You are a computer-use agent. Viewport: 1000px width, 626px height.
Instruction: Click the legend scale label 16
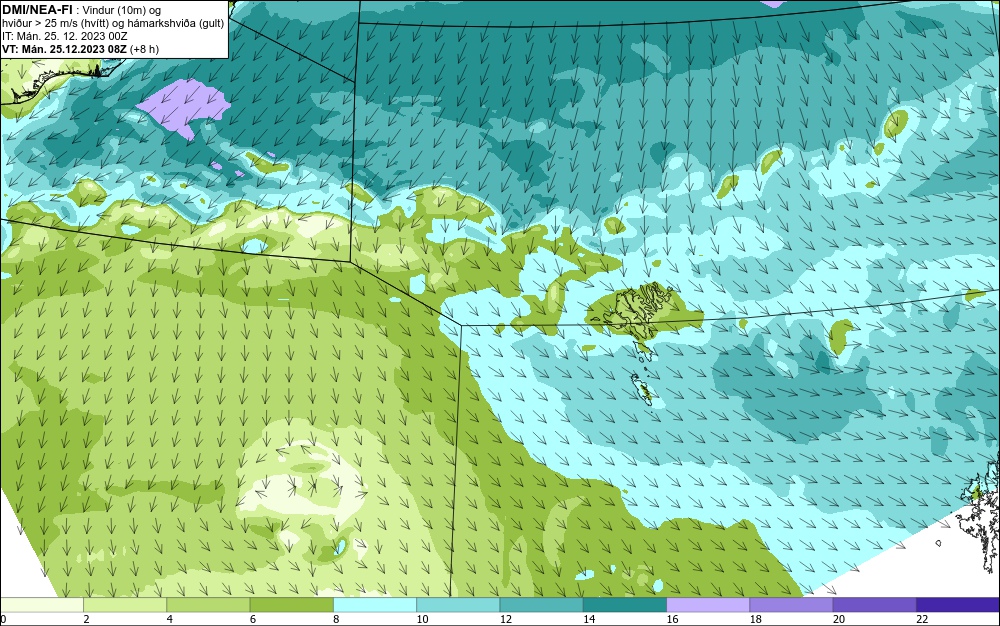click(672, 619)
